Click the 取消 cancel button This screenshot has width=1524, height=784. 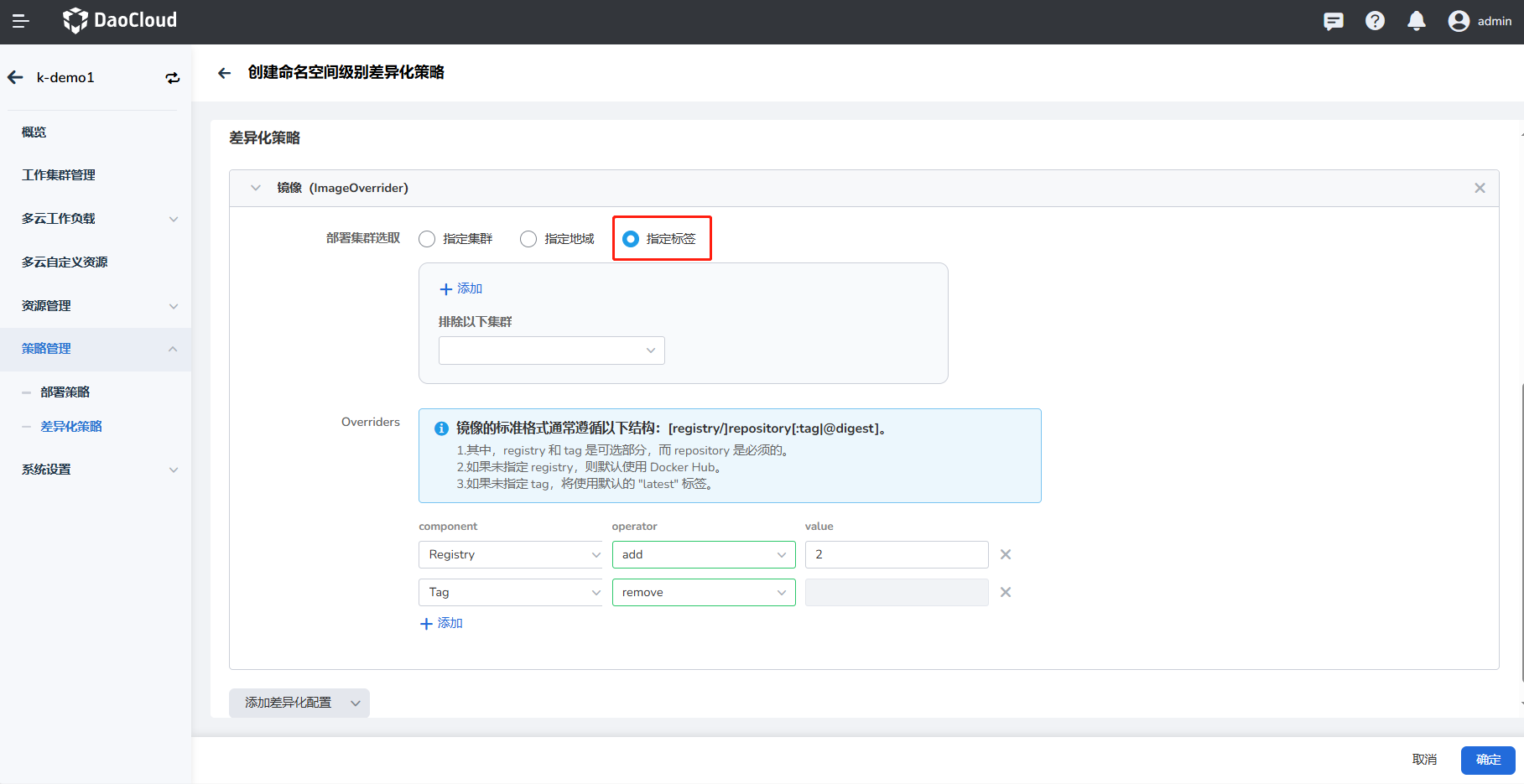tap(1424, 760)
